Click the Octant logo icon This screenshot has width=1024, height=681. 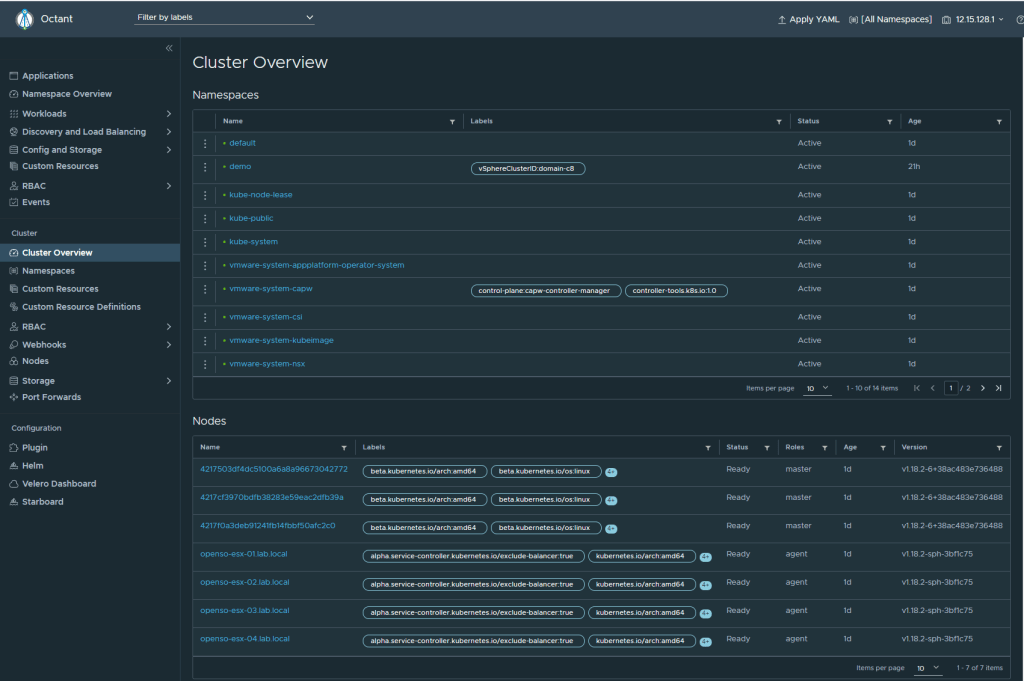click(24, 19)
